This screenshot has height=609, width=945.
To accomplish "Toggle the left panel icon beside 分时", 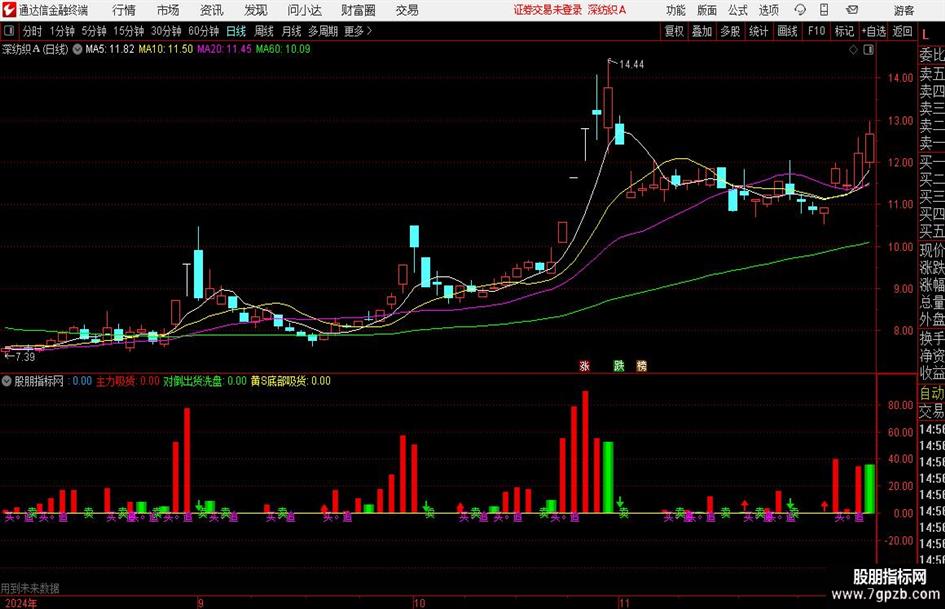I will point(8,31).
